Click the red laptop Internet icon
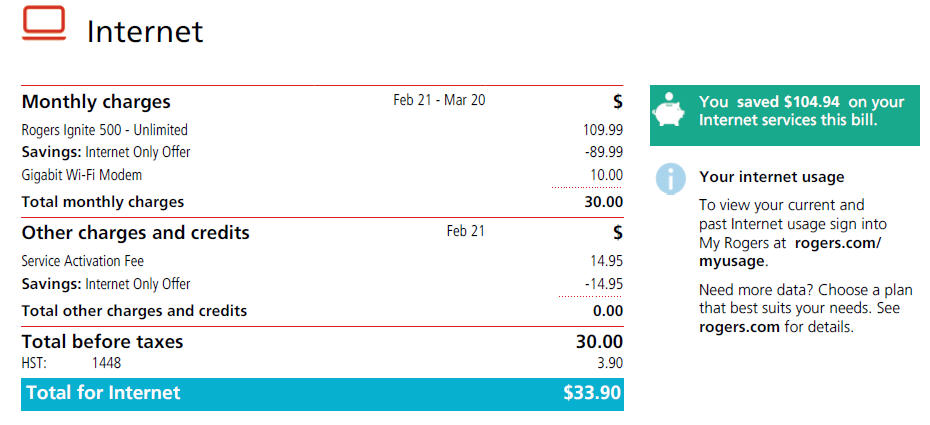 [44, 24]
